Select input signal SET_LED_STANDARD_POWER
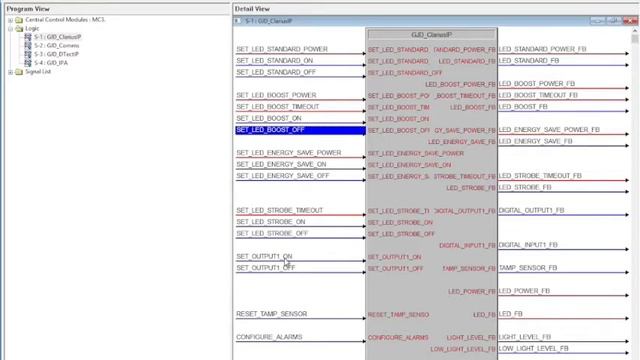640x360 pixels. [282, 49]
